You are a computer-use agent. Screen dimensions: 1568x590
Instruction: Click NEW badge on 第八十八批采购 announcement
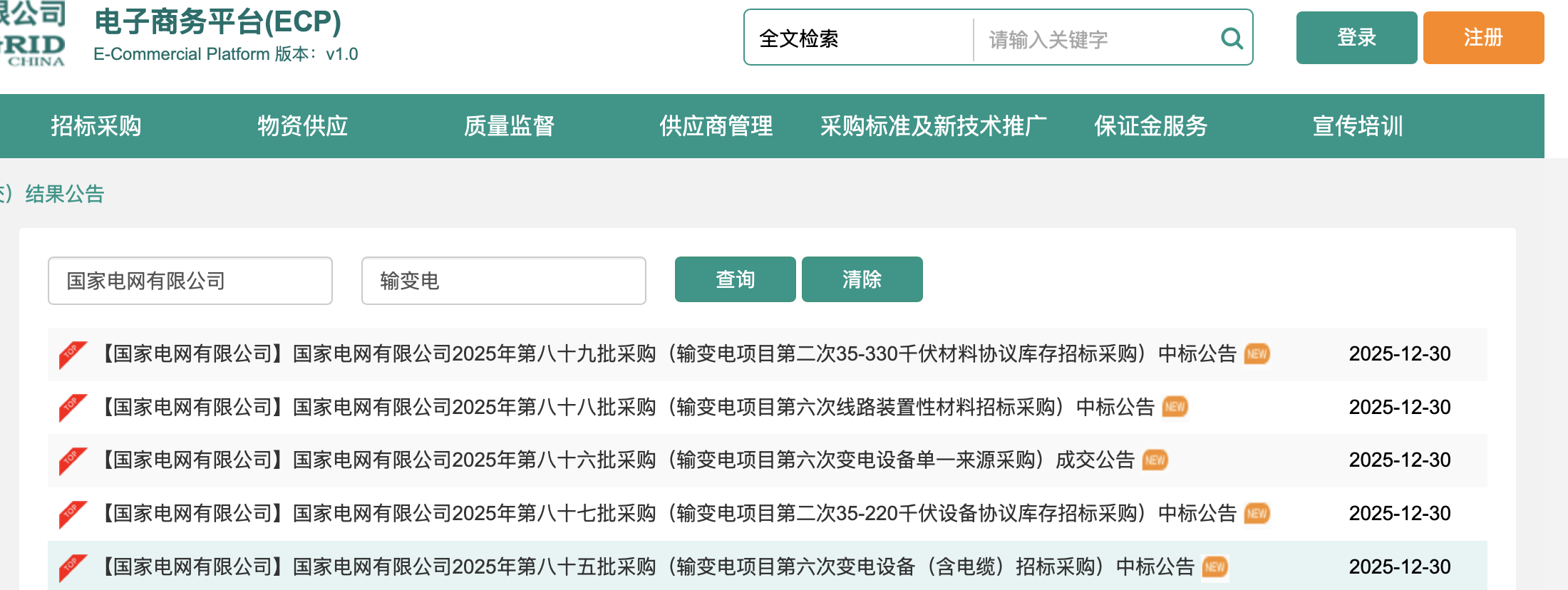(x=1175, y=407)
